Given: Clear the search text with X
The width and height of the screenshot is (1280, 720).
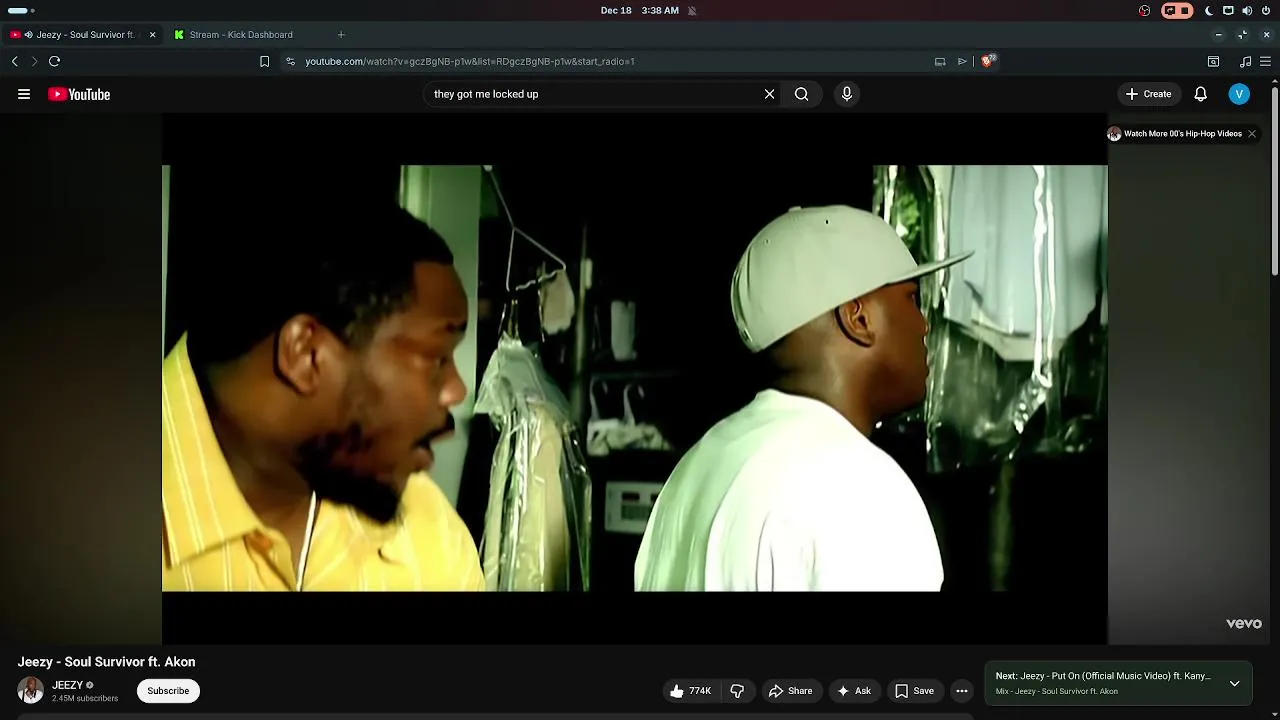Looking at the screenshot, I should (769, 94).
